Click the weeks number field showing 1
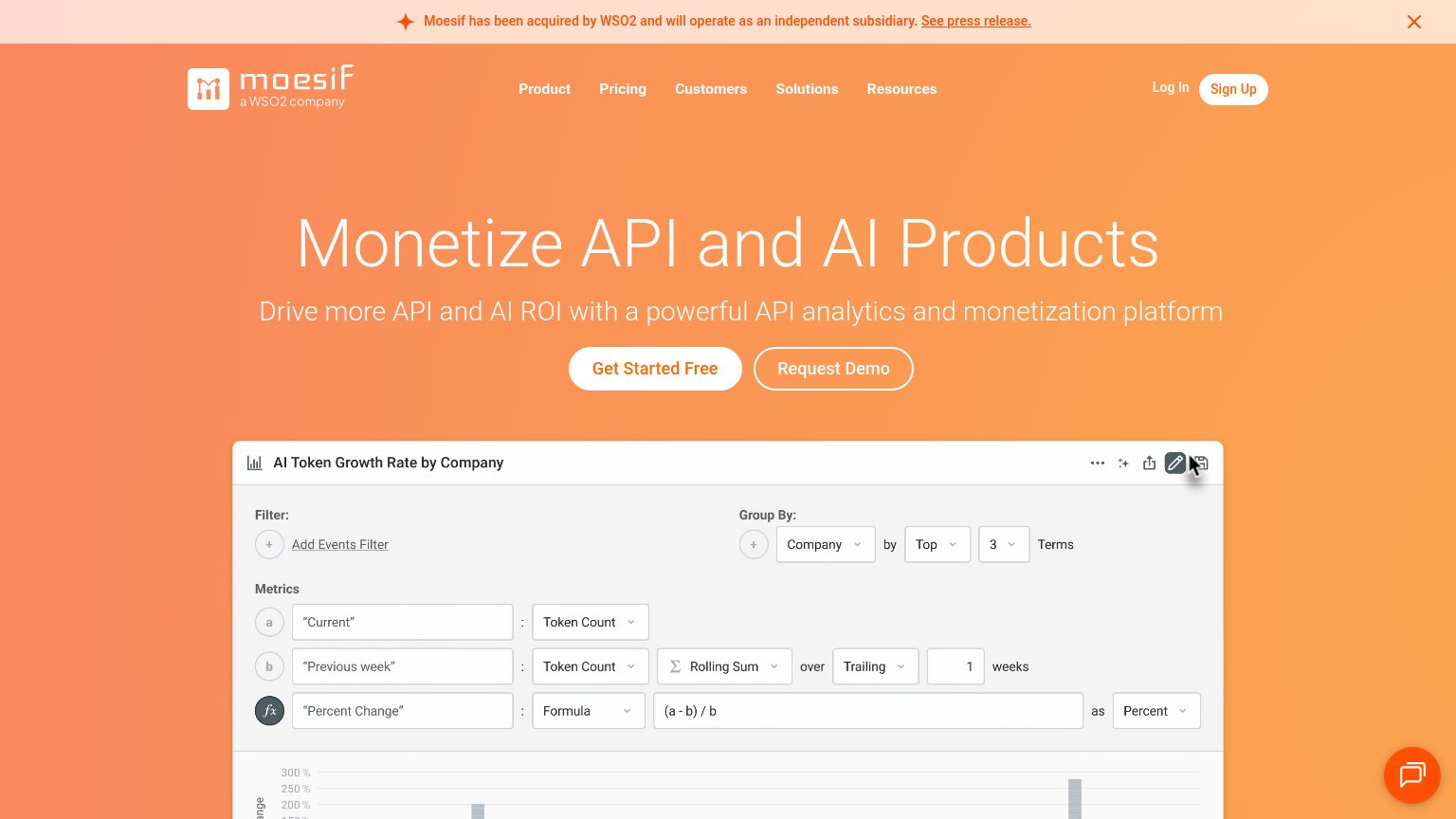The image size is (1456, 819). point(955,666)
